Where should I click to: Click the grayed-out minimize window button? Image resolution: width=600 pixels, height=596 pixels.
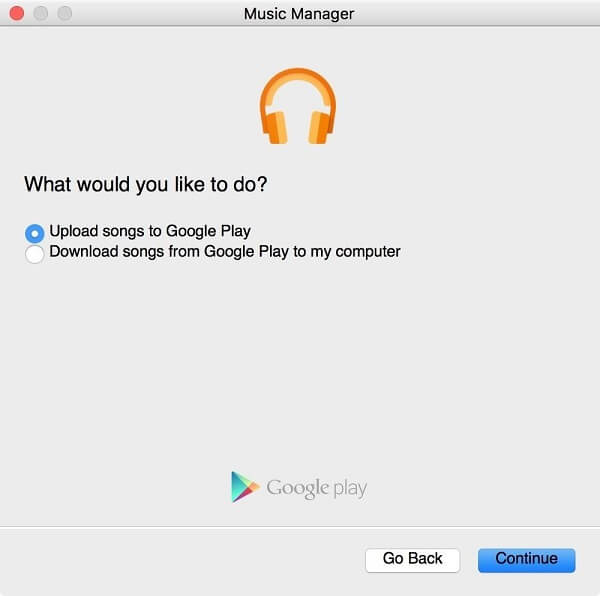(x=41, y=13)
